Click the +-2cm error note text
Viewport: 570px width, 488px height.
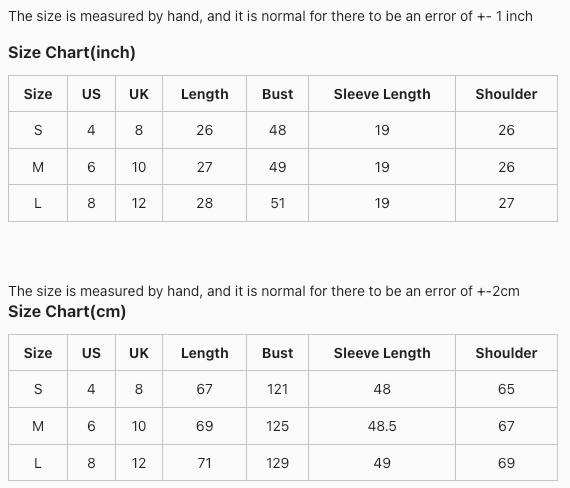tap(264, 291)
